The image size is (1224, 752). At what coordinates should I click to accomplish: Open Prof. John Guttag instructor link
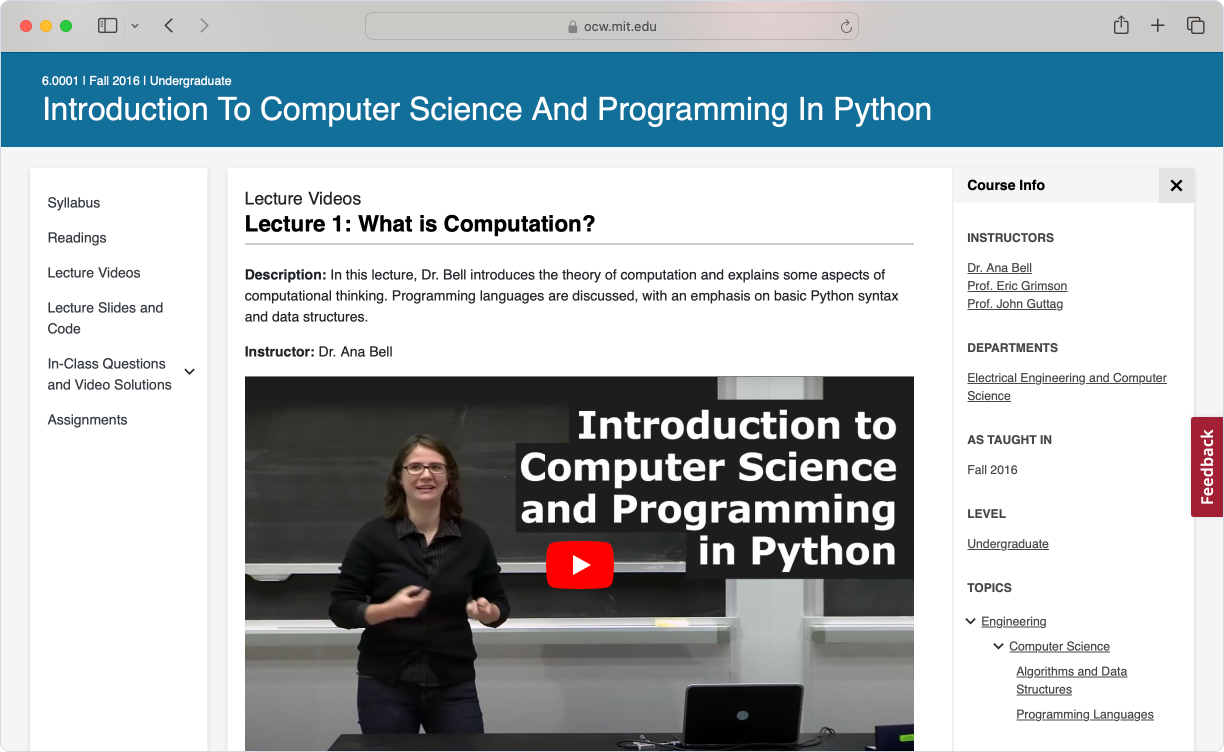(1015, 304)
